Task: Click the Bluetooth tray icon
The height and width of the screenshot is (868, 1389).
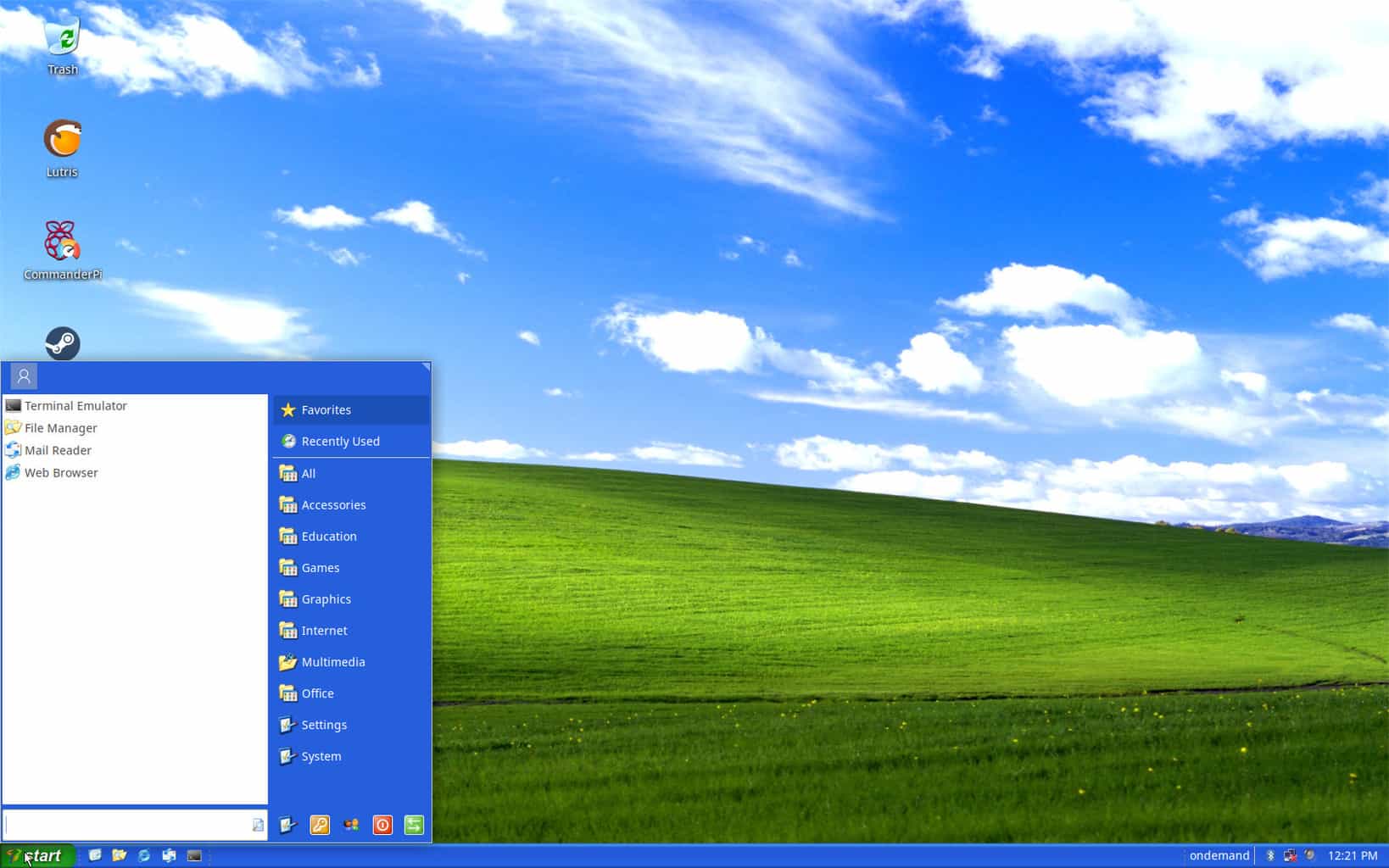Action: point(1270,856)
